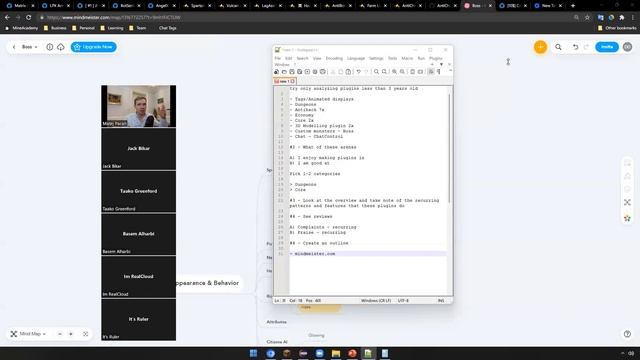Go back using the MindMeister back chevron
The width and height of the screenshot is (640, 360).
pyautogui.click(x=14, y=47)
